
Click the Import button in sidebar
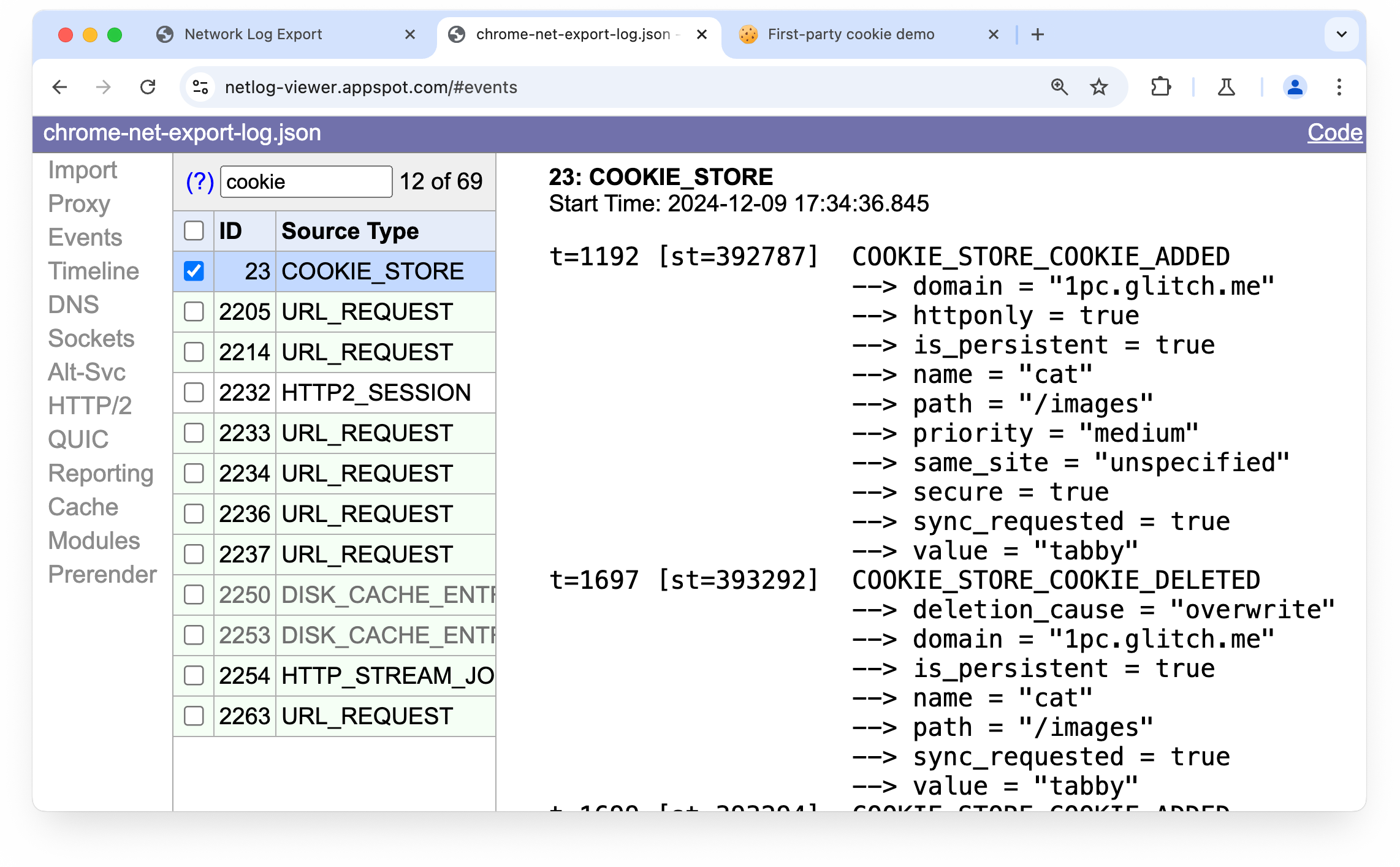click(x=83, y=170)
